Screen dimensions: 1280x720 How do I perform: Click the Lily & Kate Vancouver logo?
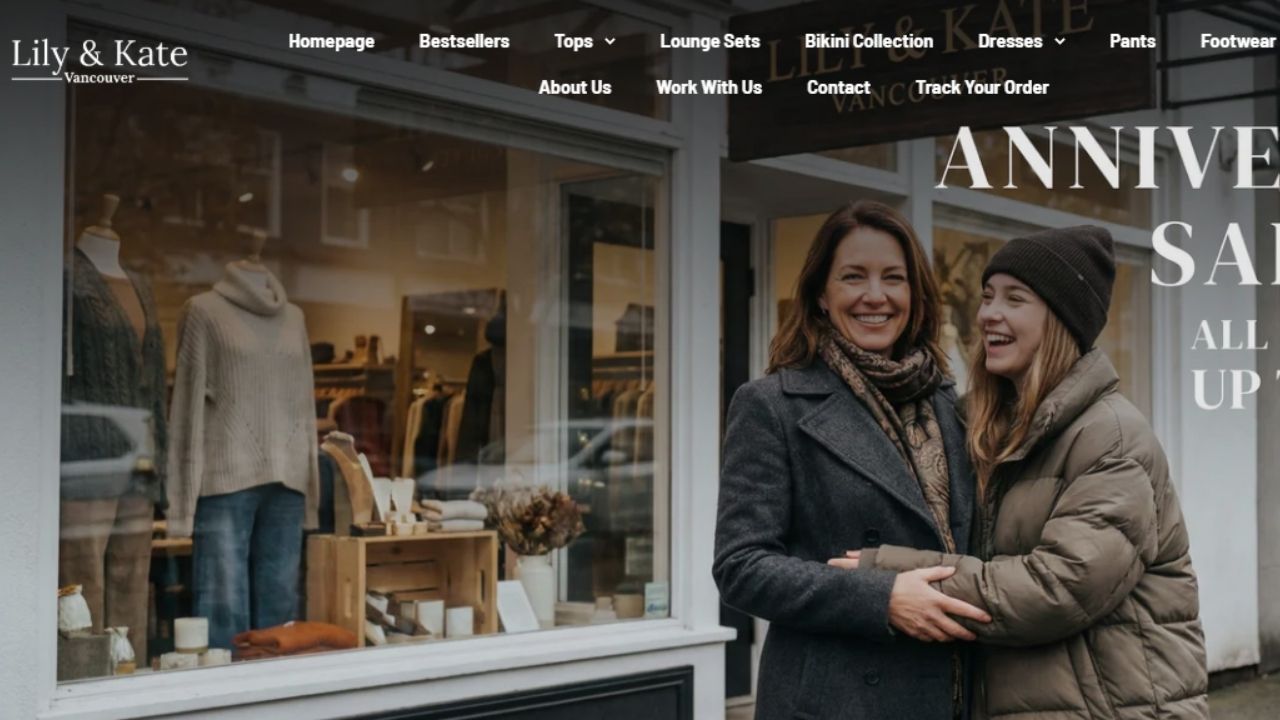[x=99, y=61]
